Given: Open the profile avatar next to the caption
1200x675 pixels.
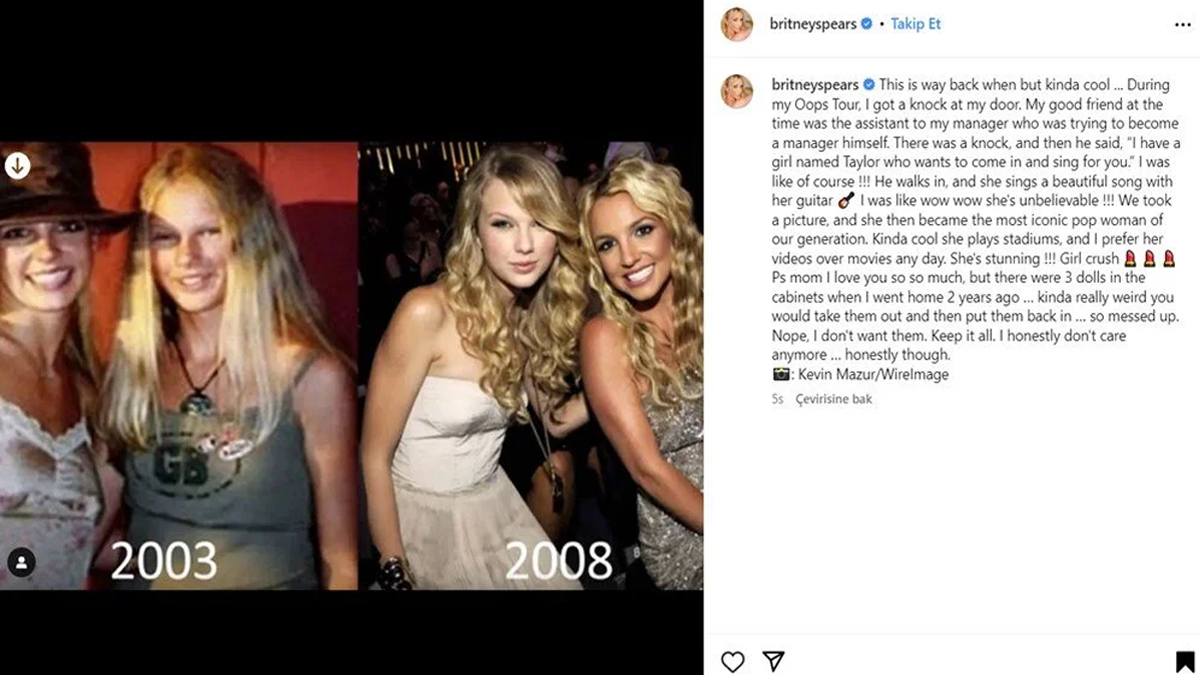Looking at the screenshot, I should click(737, 91).
